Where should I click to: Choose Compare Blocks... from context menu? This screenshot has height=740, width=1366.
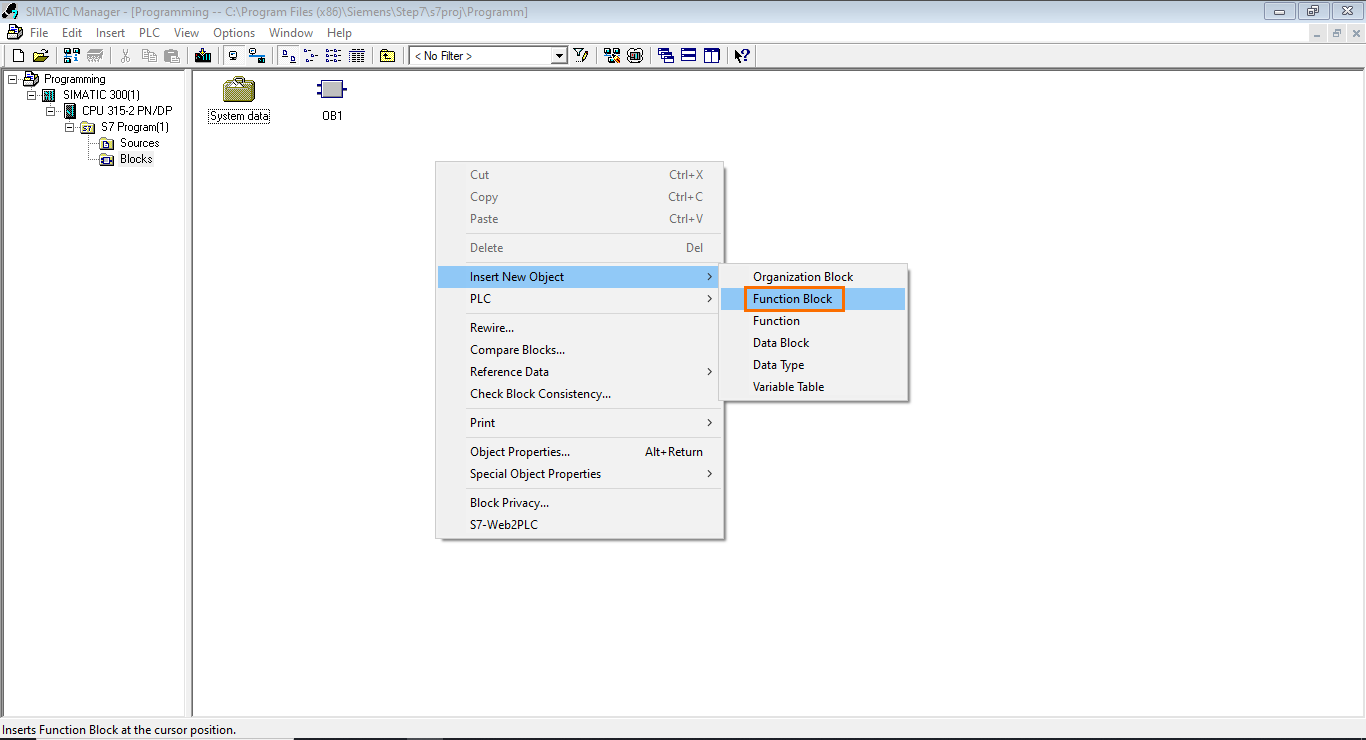579,350
